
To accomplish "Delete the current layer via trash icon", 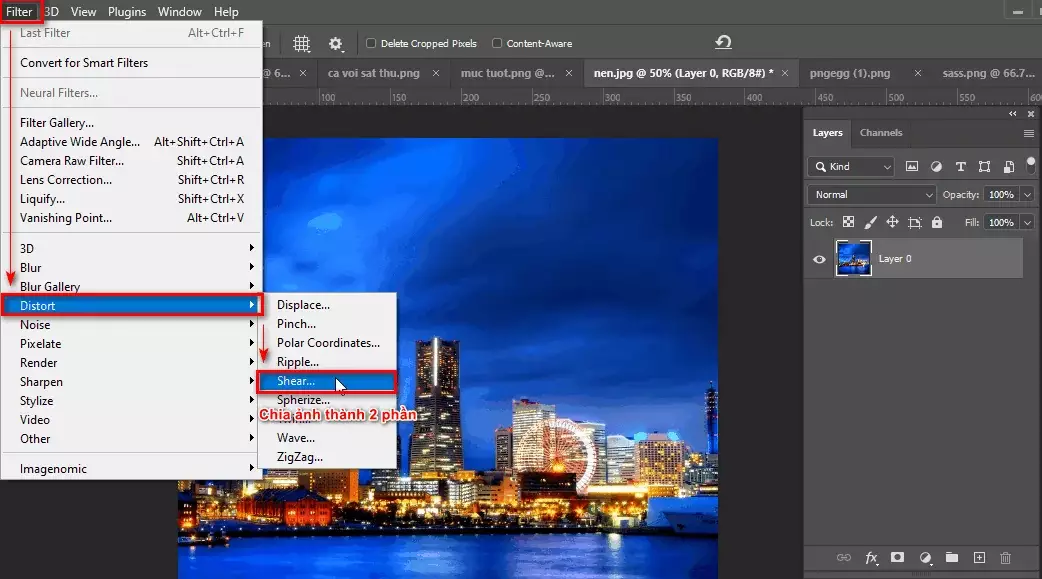I will (1006, 558).
